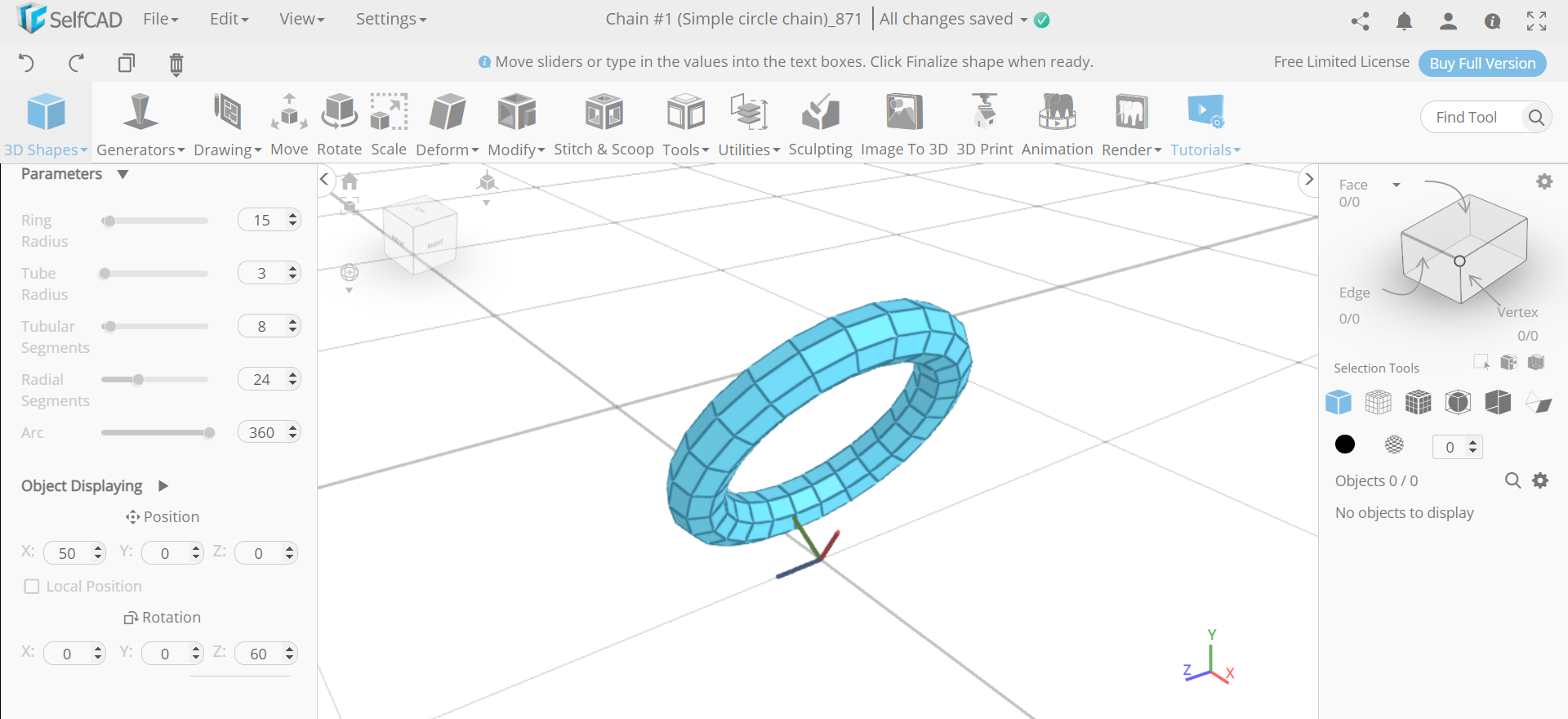Screen dimensions: 1568x719
Task: Click the Radial Segments slider
Action: 154,380
